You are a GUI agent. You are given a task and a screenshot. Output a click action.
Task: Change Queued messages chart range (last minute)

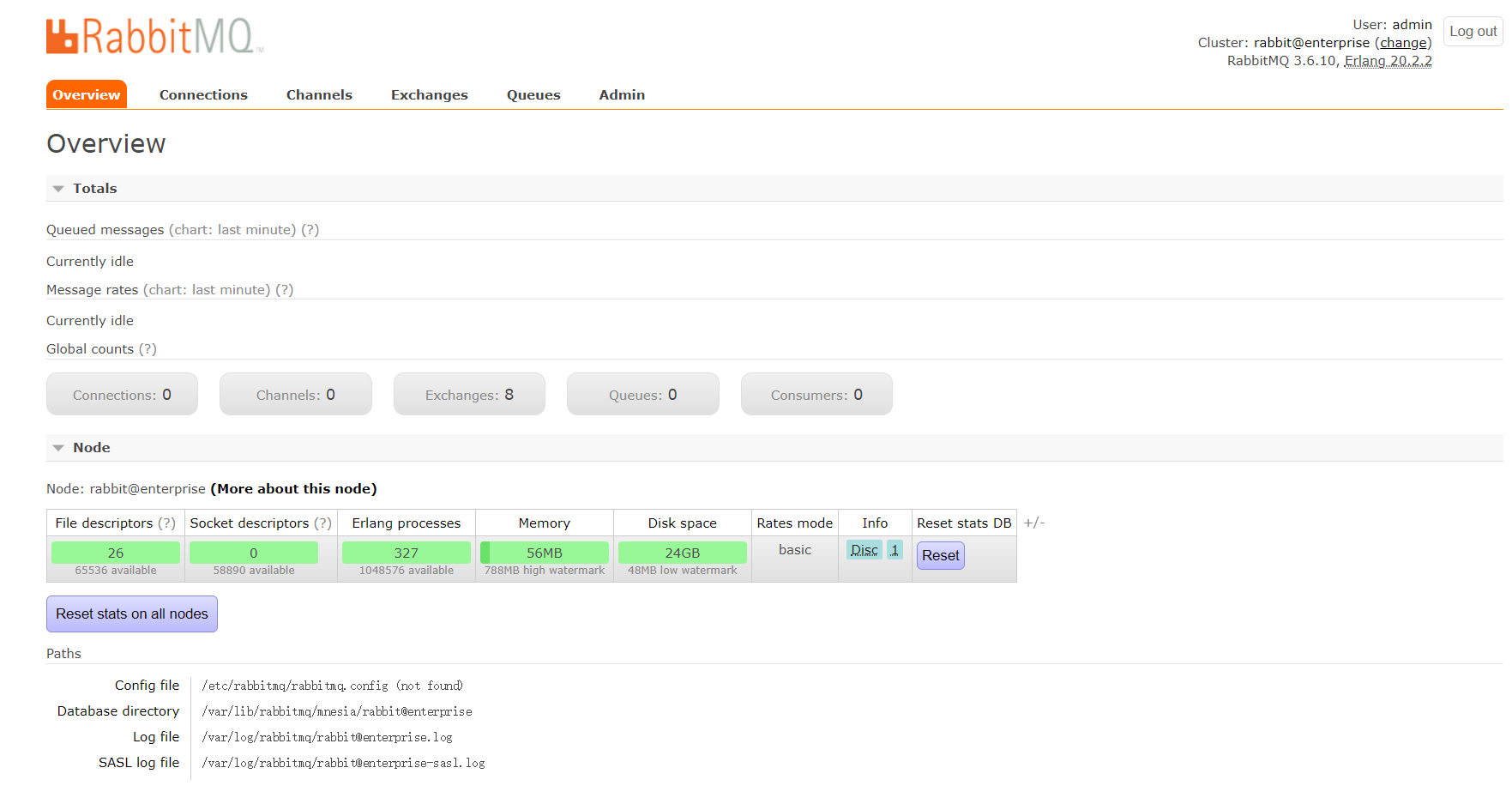tap(232, 230)
